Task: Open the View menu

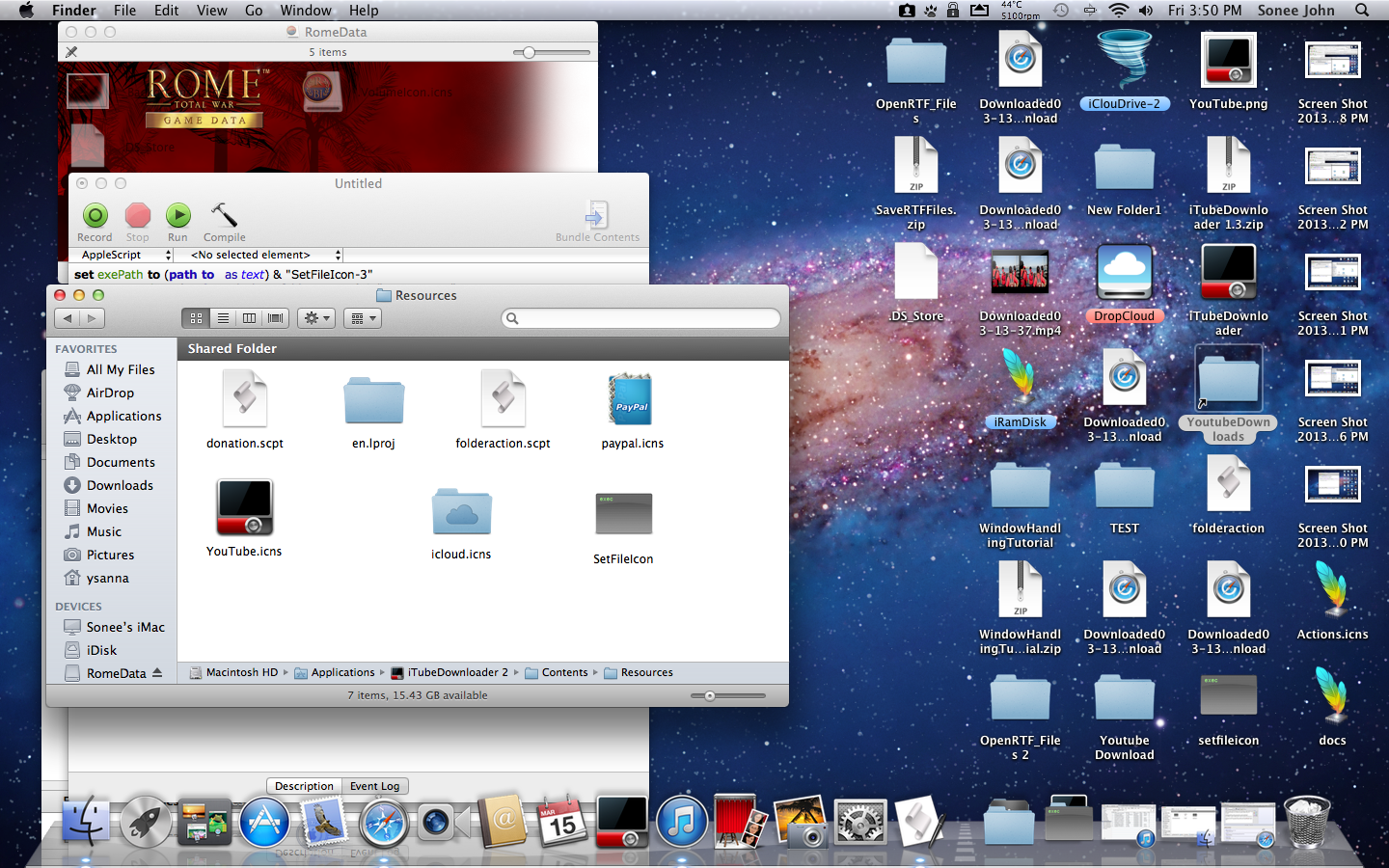Action: coord(211,10)
